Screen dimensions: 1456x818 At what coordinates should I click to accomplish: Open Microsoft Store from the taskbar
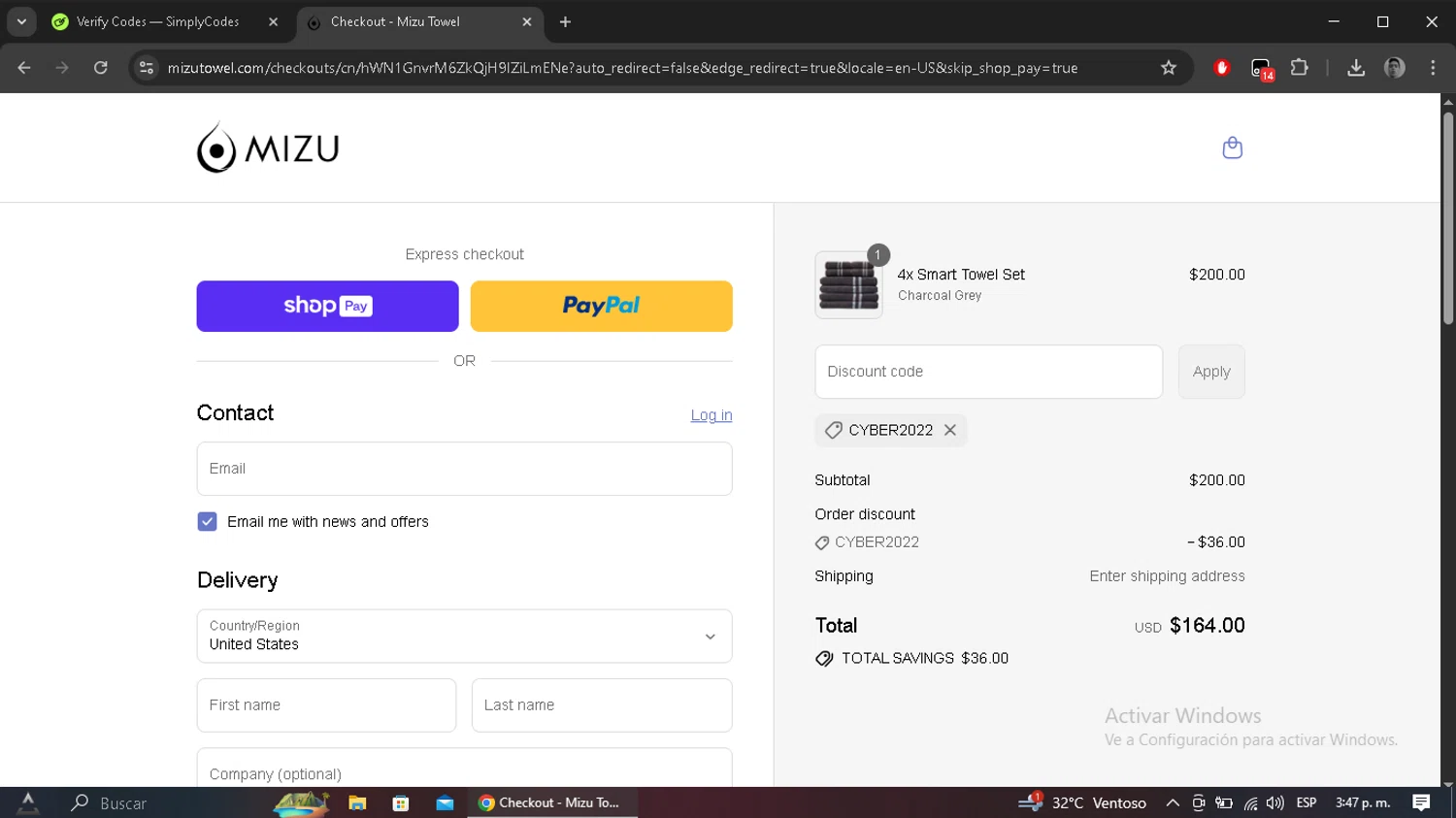[401, 803]
